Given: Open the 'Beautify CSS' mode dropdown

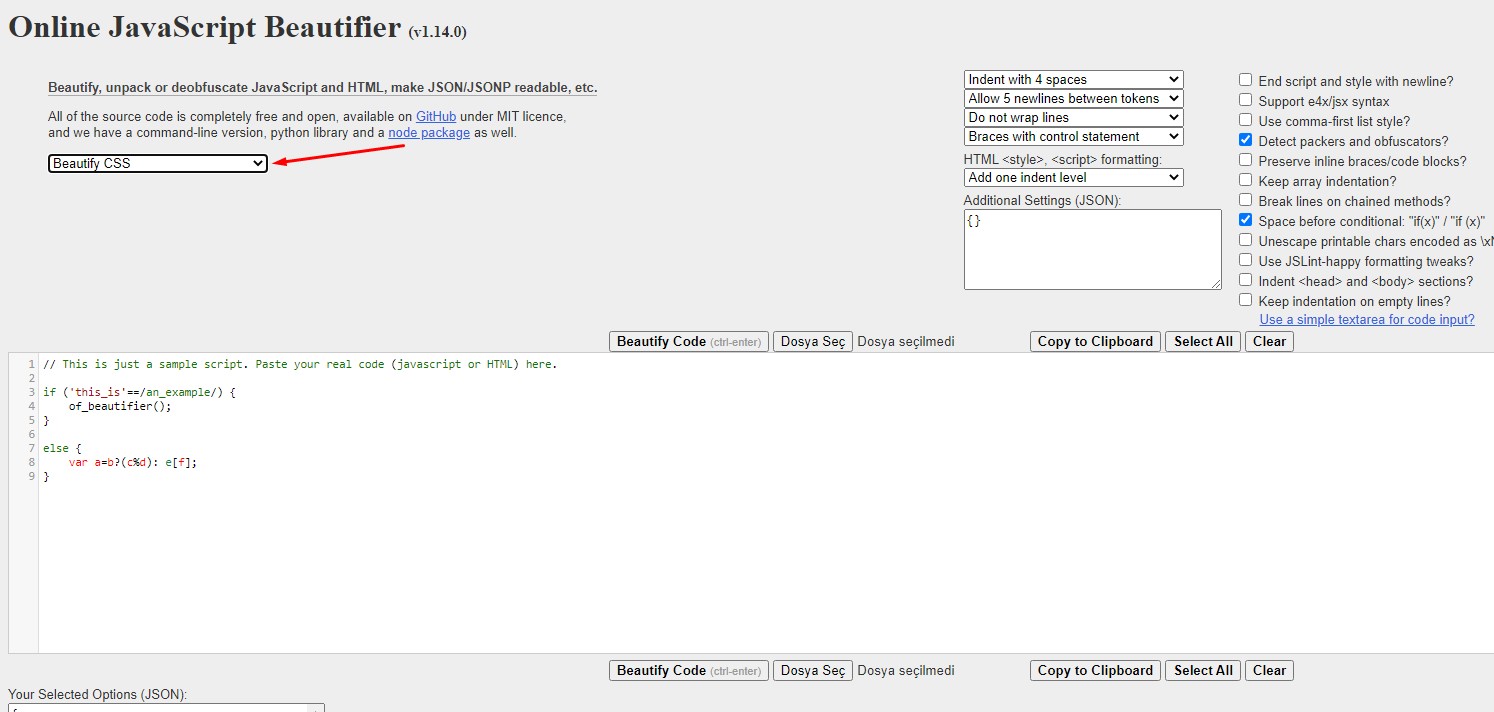Looking at the screenshot, I should coord(157,162).
